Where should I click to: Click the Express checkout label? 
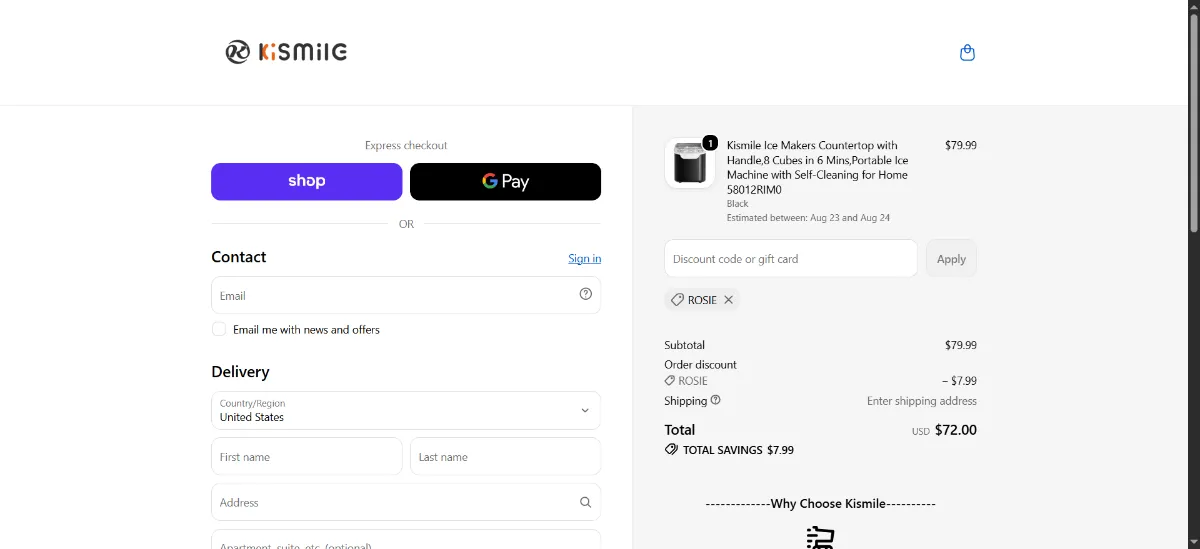tap(406, 145)
